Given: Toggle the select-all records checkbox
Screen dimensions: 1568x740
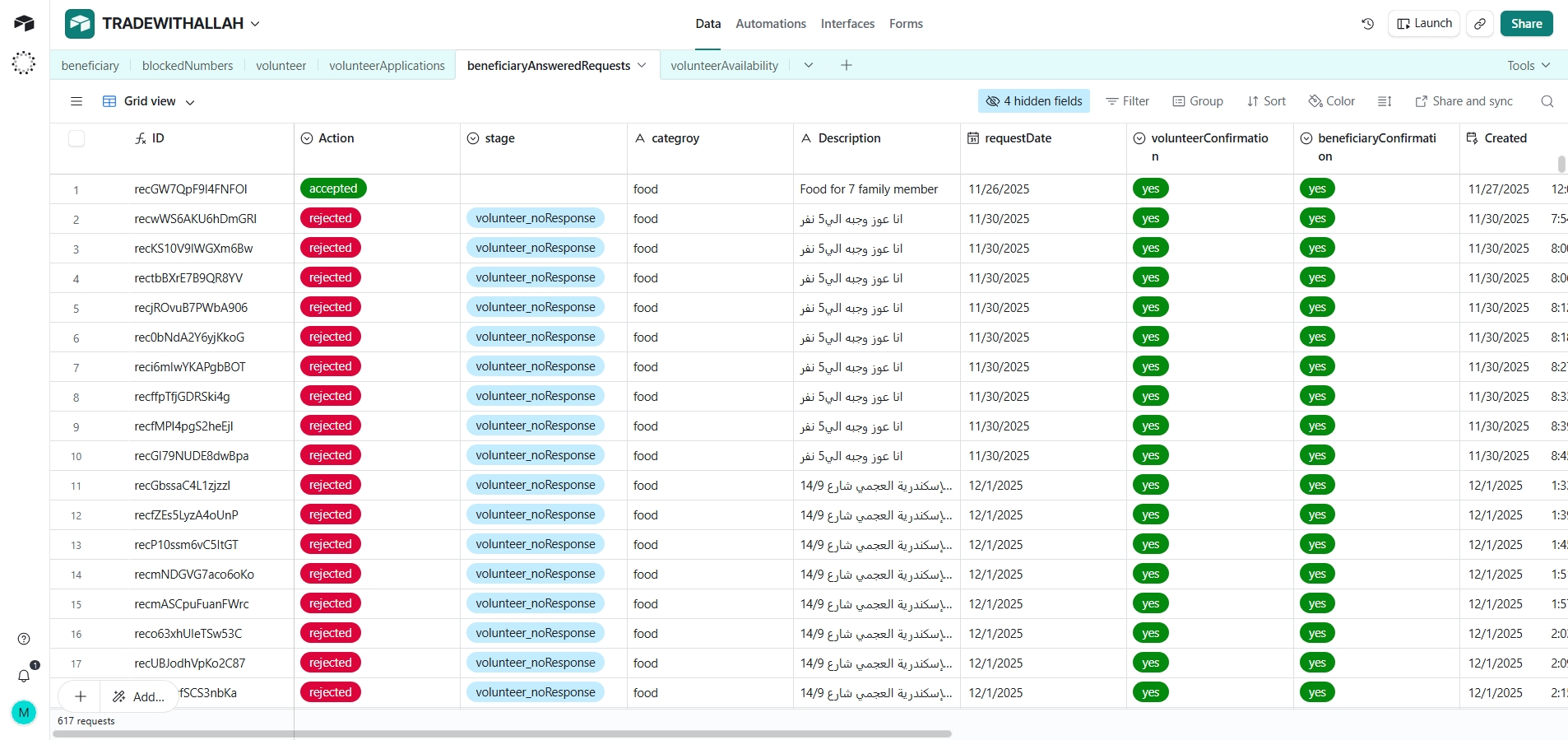Looking at the screenshot, I should (x=77, y=138).
